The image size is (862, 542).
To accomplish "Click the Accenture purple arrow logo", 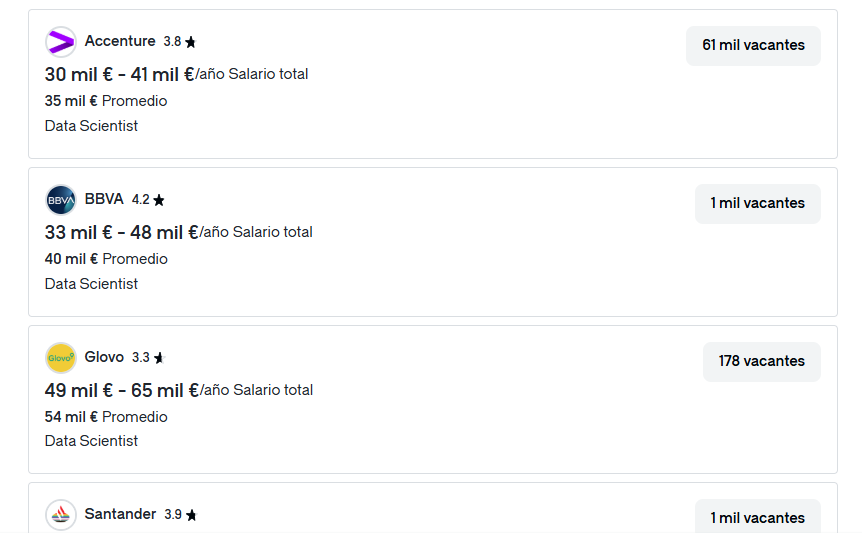I will [x=60, y=42].
